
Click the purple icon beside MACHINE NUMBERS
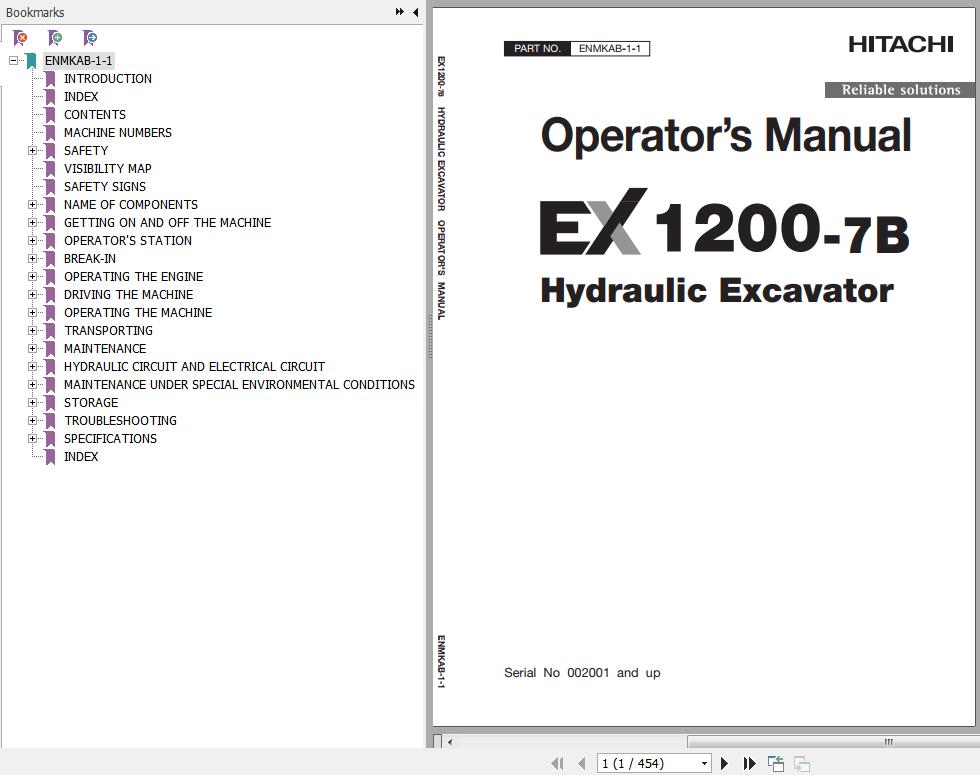coord(50,132)
